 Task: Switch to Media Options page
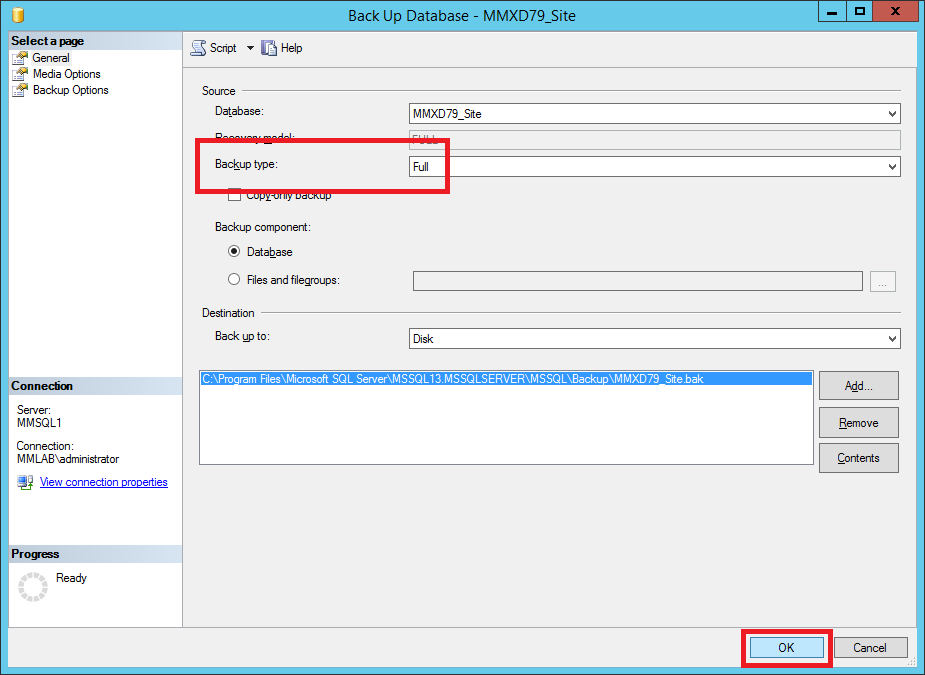[66, 74]
